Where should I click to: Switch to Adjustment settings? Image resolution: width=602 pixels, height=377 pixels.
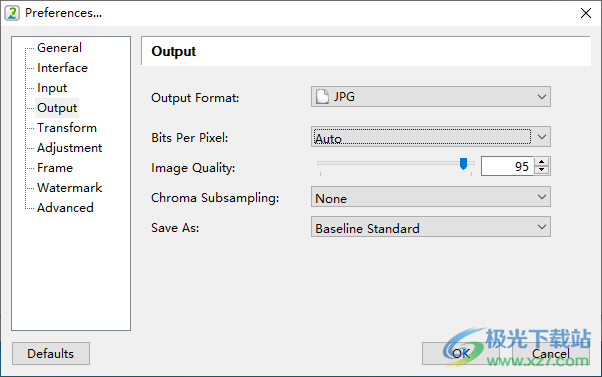click(69, 148)
